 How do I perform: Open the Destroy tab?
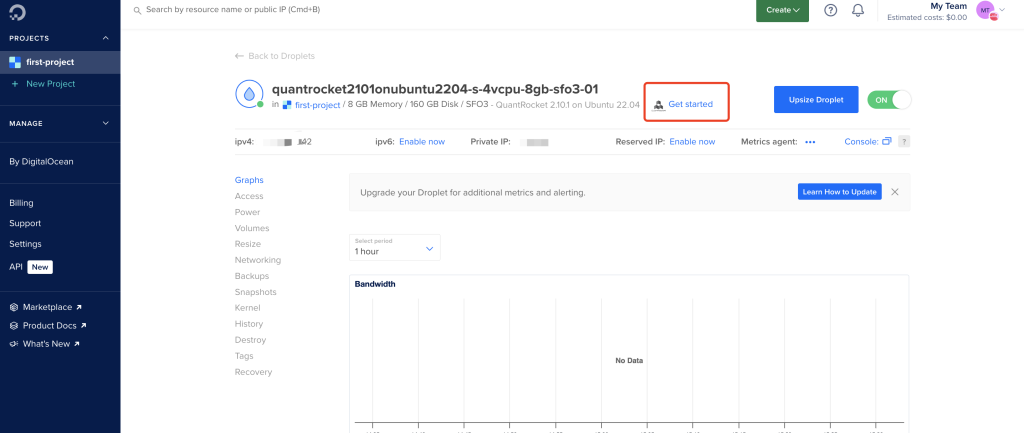tap(250, 340)
